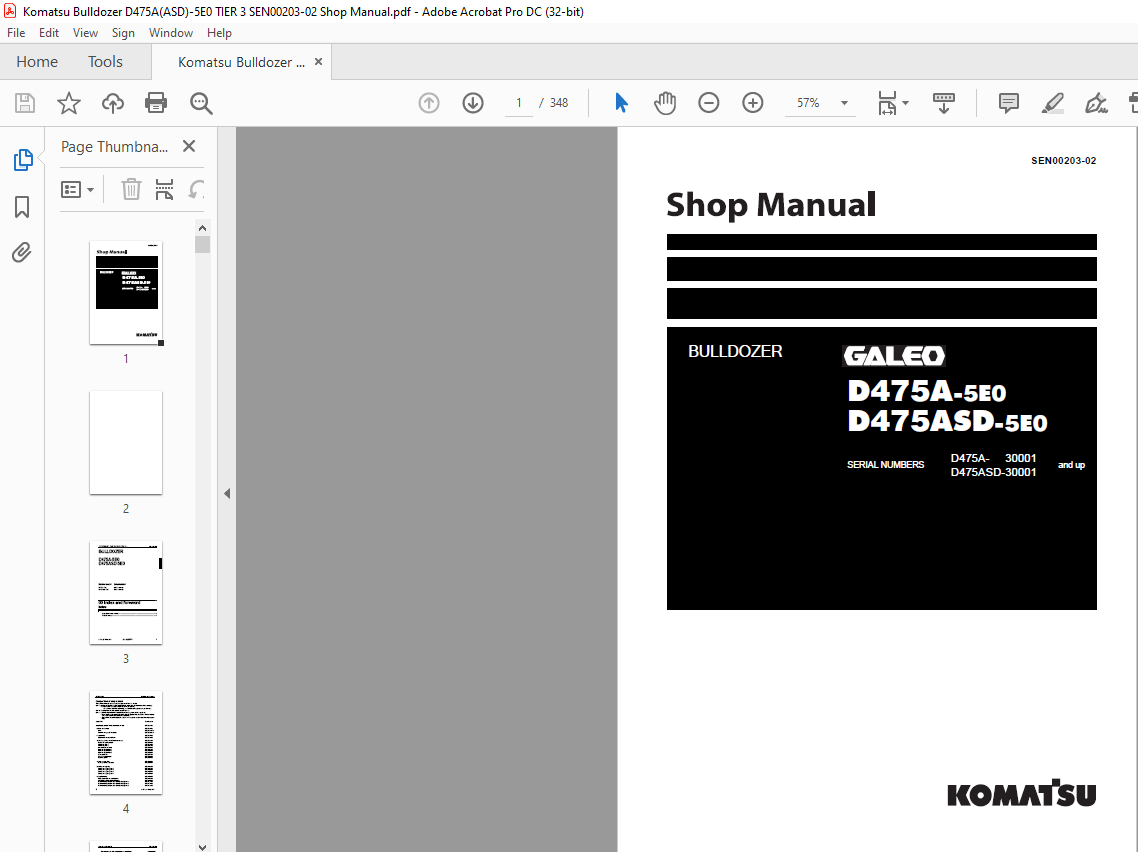The height and width of the screenshot is (852, 1138).
Task: Open the Sign menu
Action: click(x=123, y=33)
